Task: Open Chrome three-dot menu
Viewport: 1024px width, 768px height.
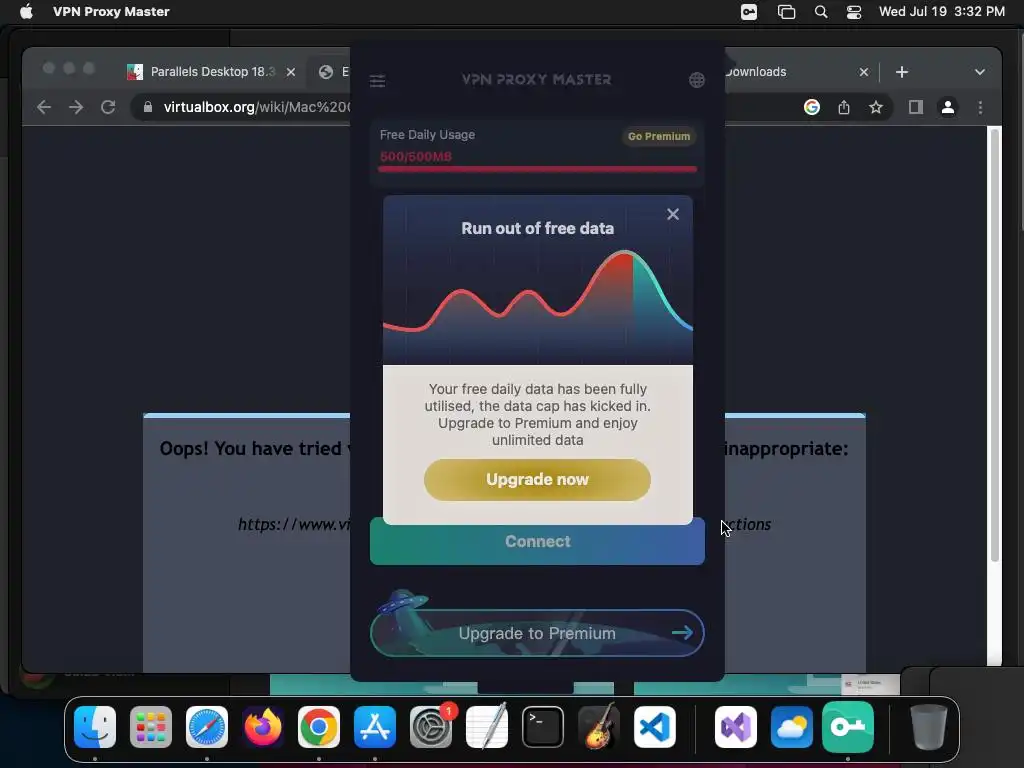Action: point(980,107)
